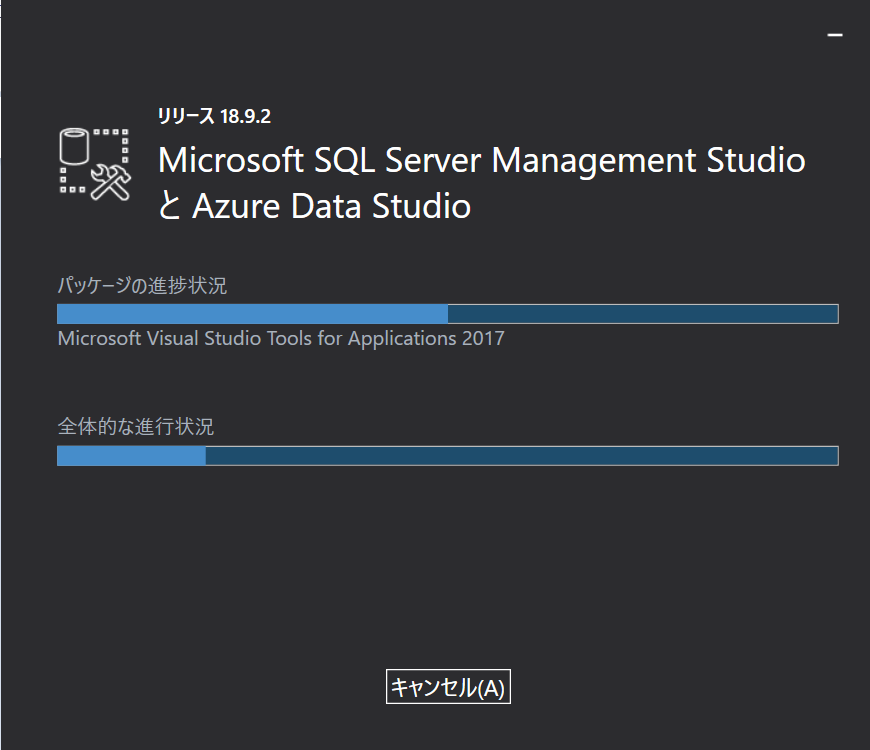Click the と Azure Data Studio title line

pyautogui.click(x=315, y=206)
